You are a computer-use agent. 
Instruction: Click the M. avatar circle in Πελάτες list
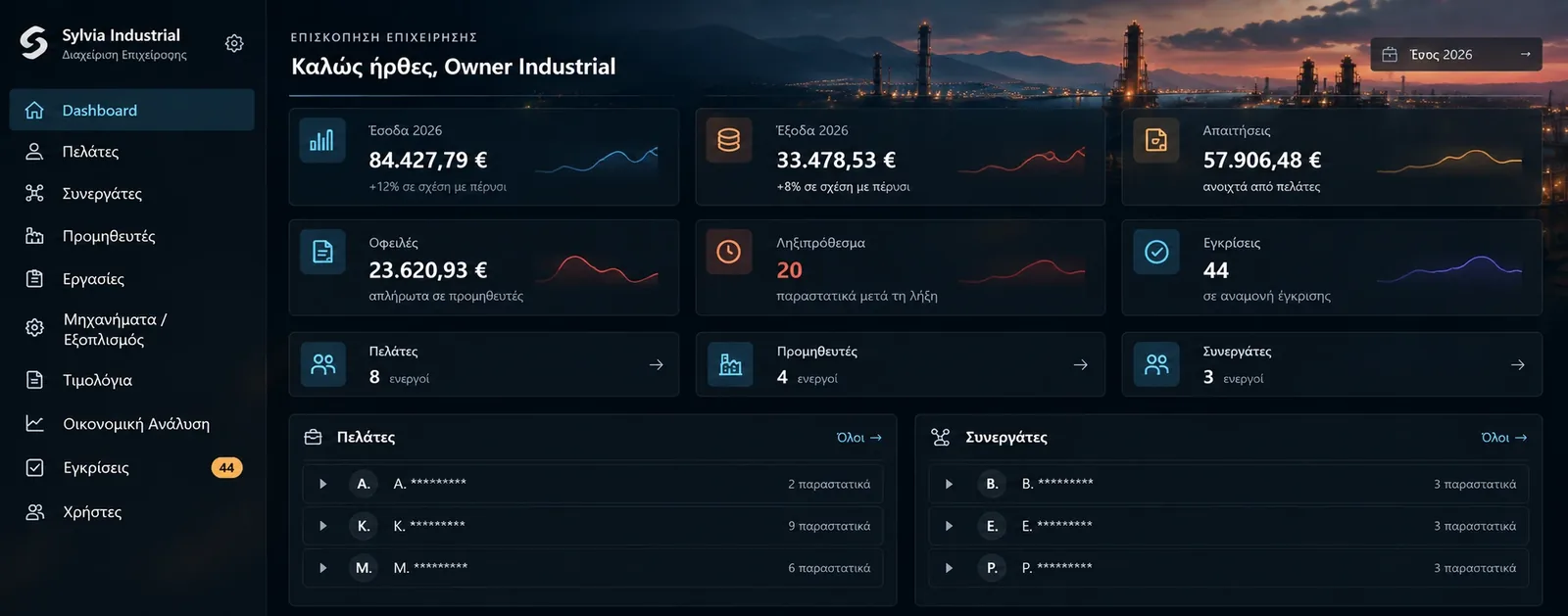[x=364, y=568]
